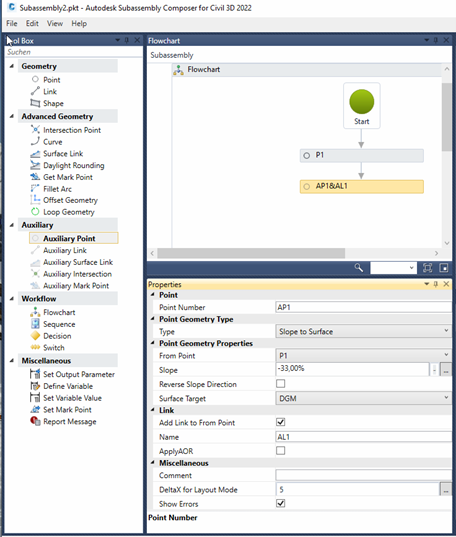The width and height of the screenshot is (456, 537).
Task: Select the Offset Geometry icon
Action: tap(35, 200)
